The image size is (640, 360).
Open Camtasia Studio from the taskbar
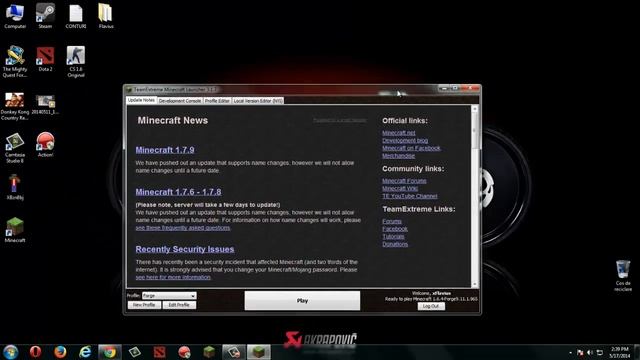tap(135, 352)
